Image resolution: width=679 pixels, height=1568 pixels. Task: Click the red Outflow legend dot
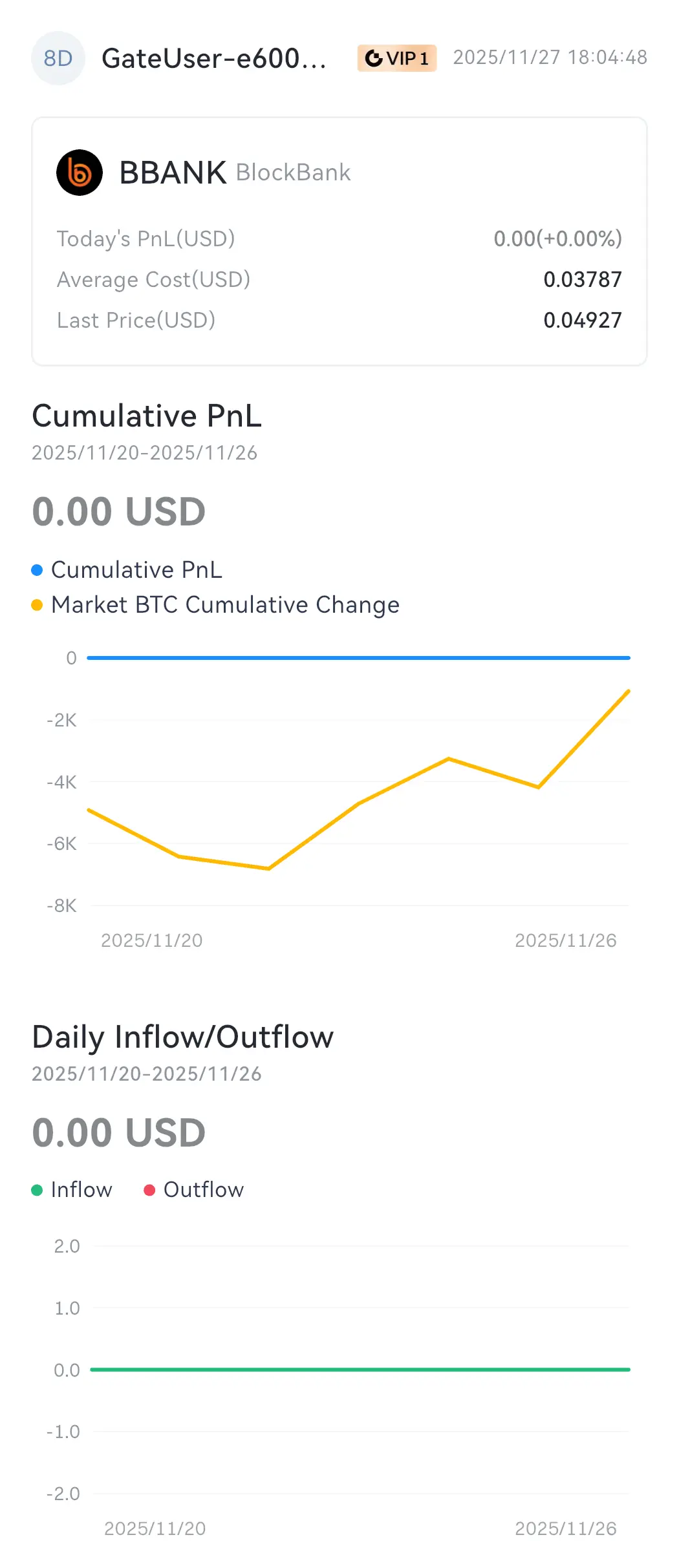(x=149, y=1190)
